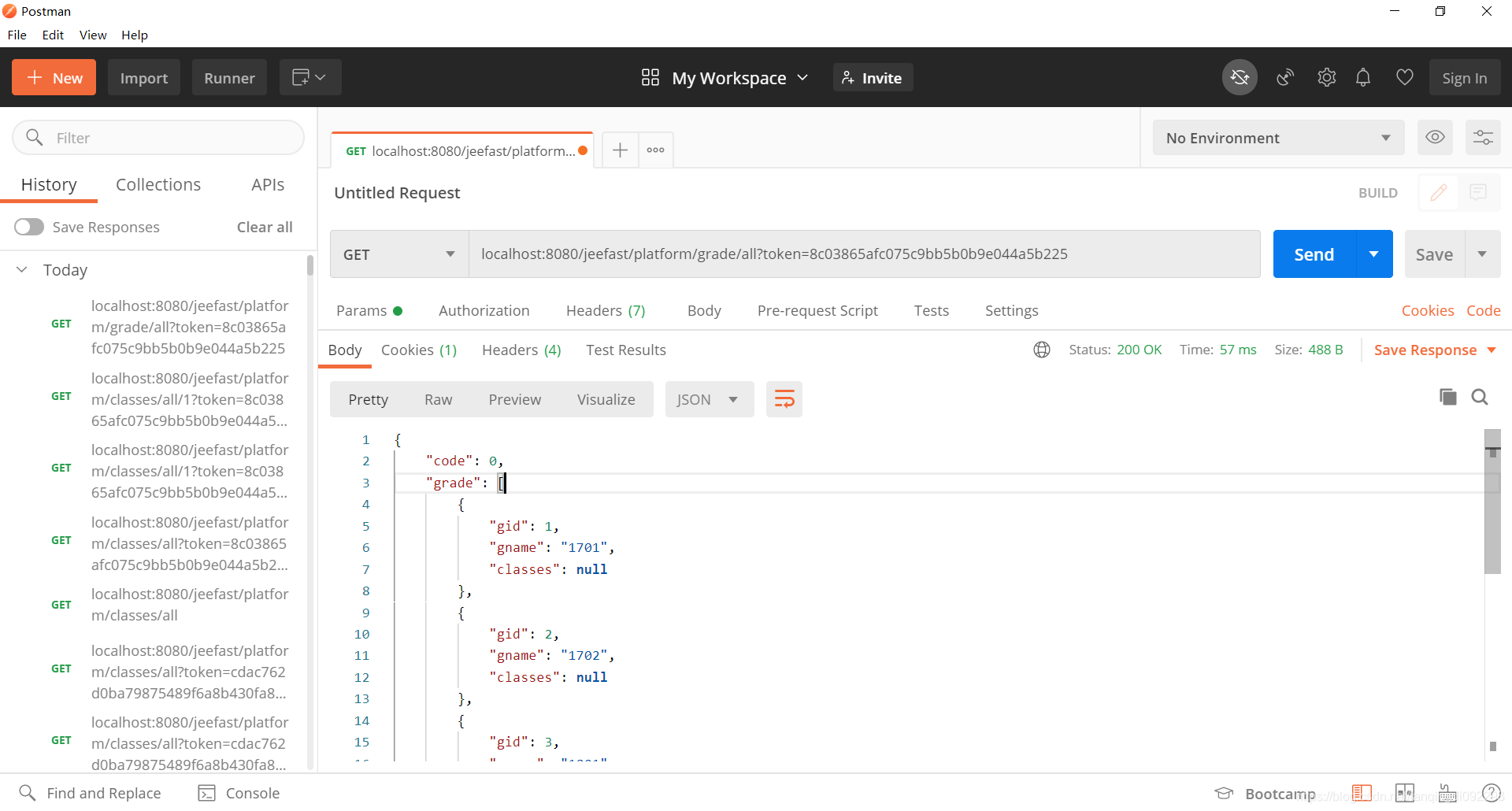Open the request Cookies link
The width and height of the screenshot is (1512, 811).
point(1428,310)
